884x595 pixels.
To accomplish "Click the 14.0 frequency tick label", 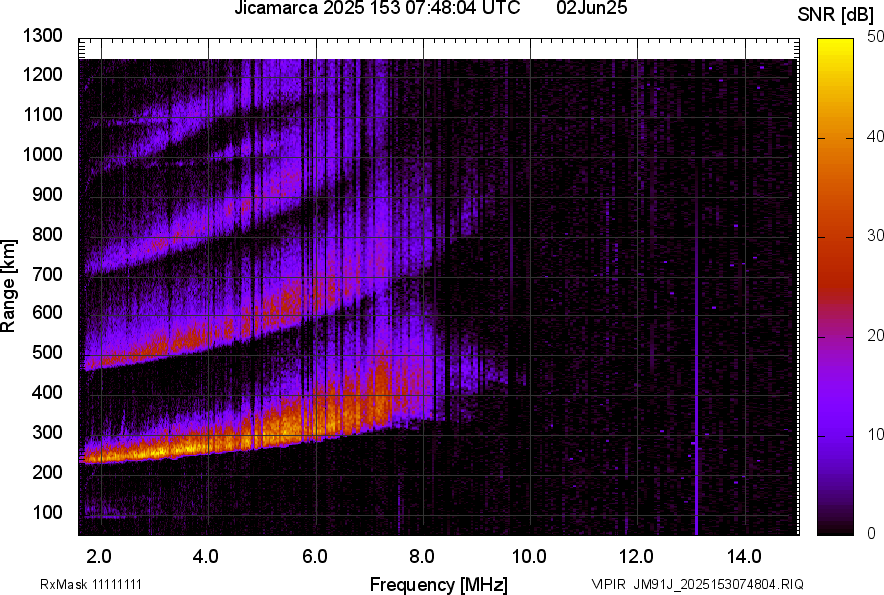I will (x=744, y=557).
